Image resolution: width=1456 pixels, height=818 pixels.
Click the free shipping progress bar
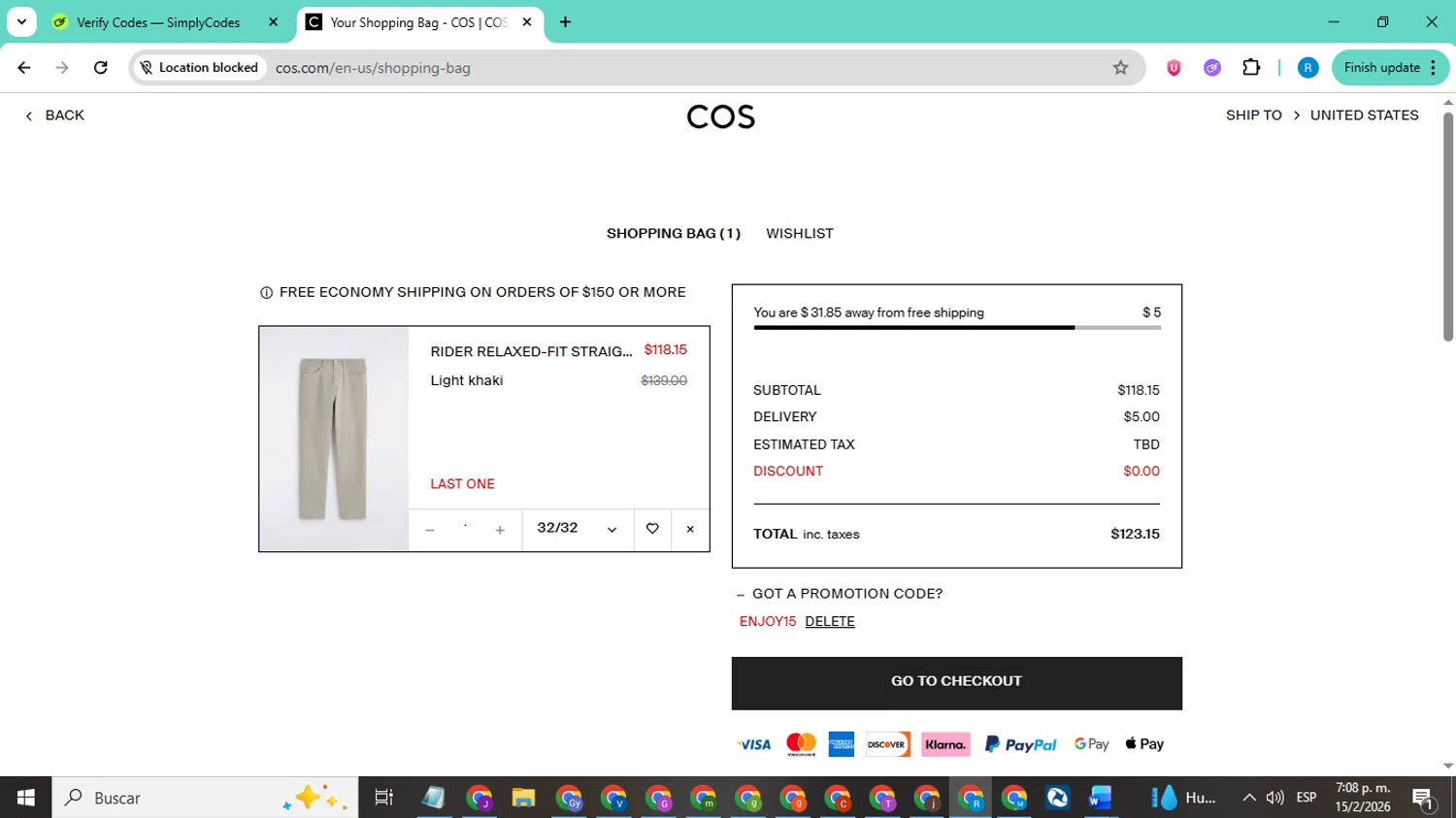coord(957,328)
